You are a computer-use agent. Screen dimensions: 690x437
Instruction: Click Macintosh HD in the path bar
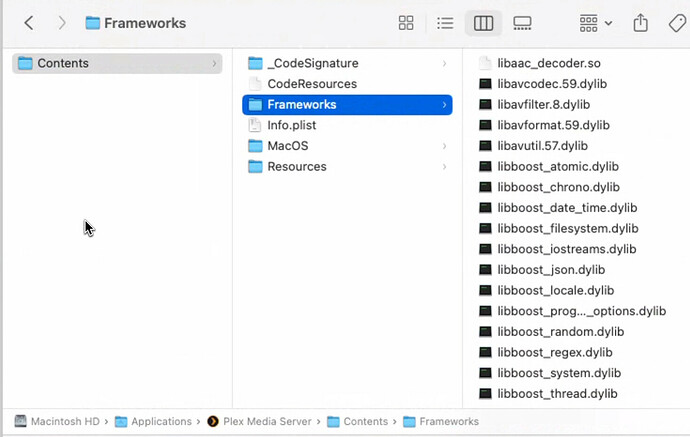[66, 422]
